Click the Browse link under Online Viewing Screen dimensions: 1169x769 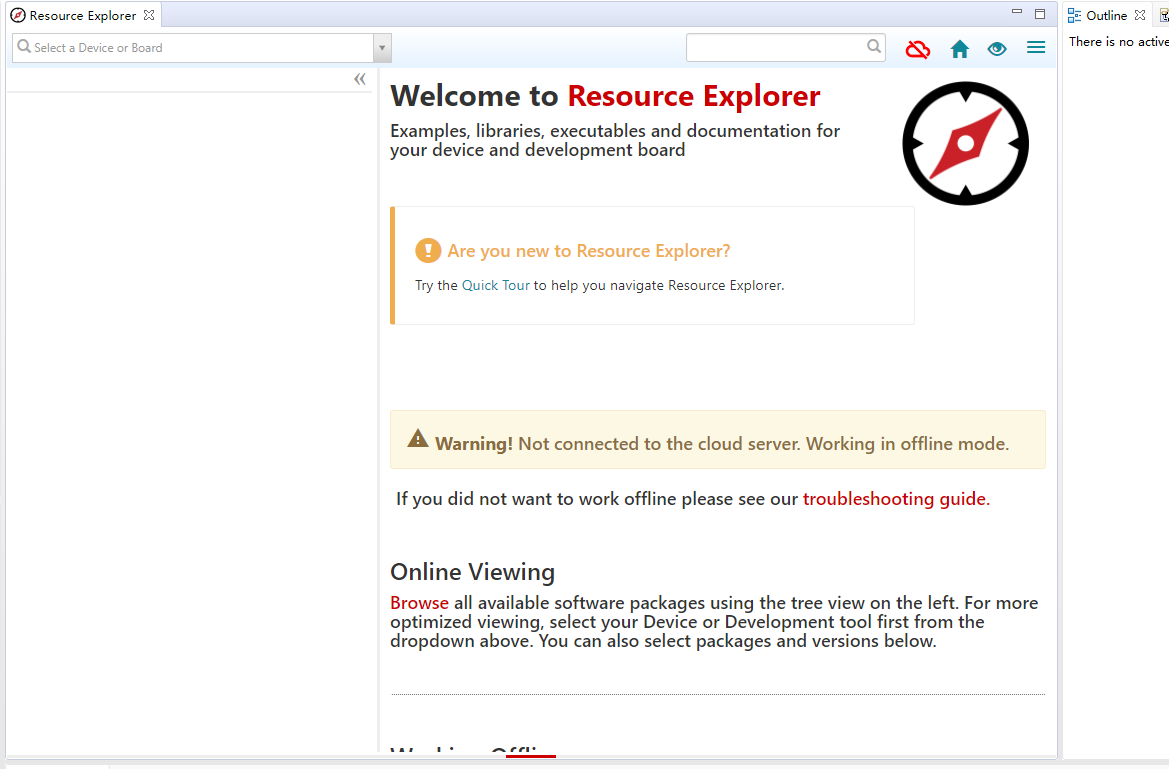click(419, 603)
